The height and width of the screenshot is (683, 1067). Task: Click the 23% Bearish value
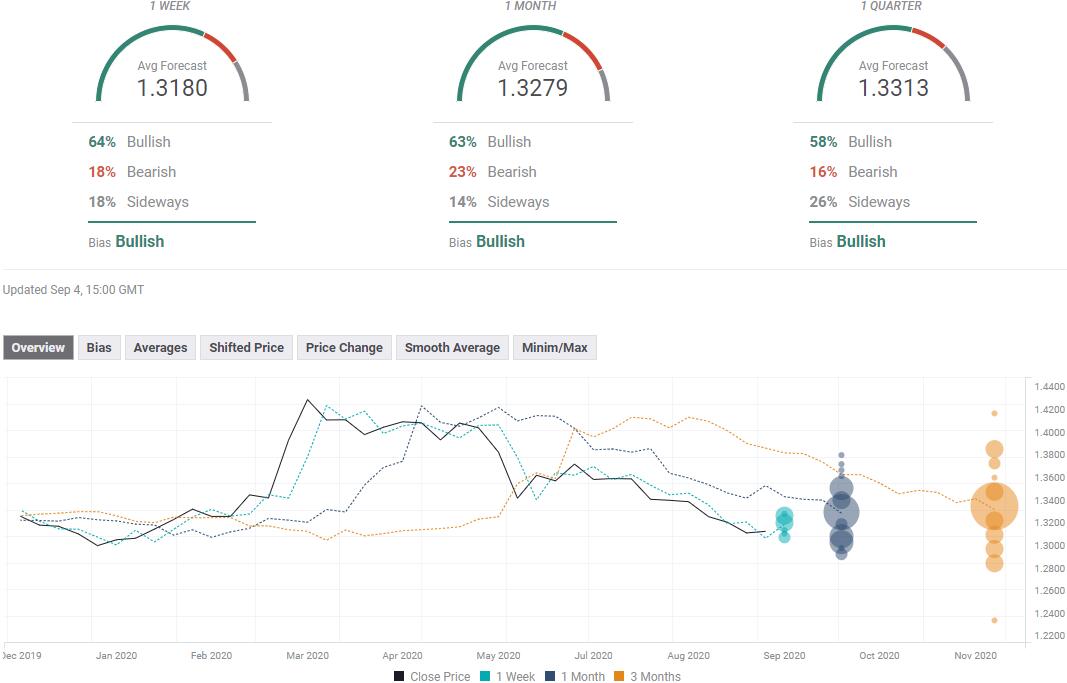[x=463, y=172]
